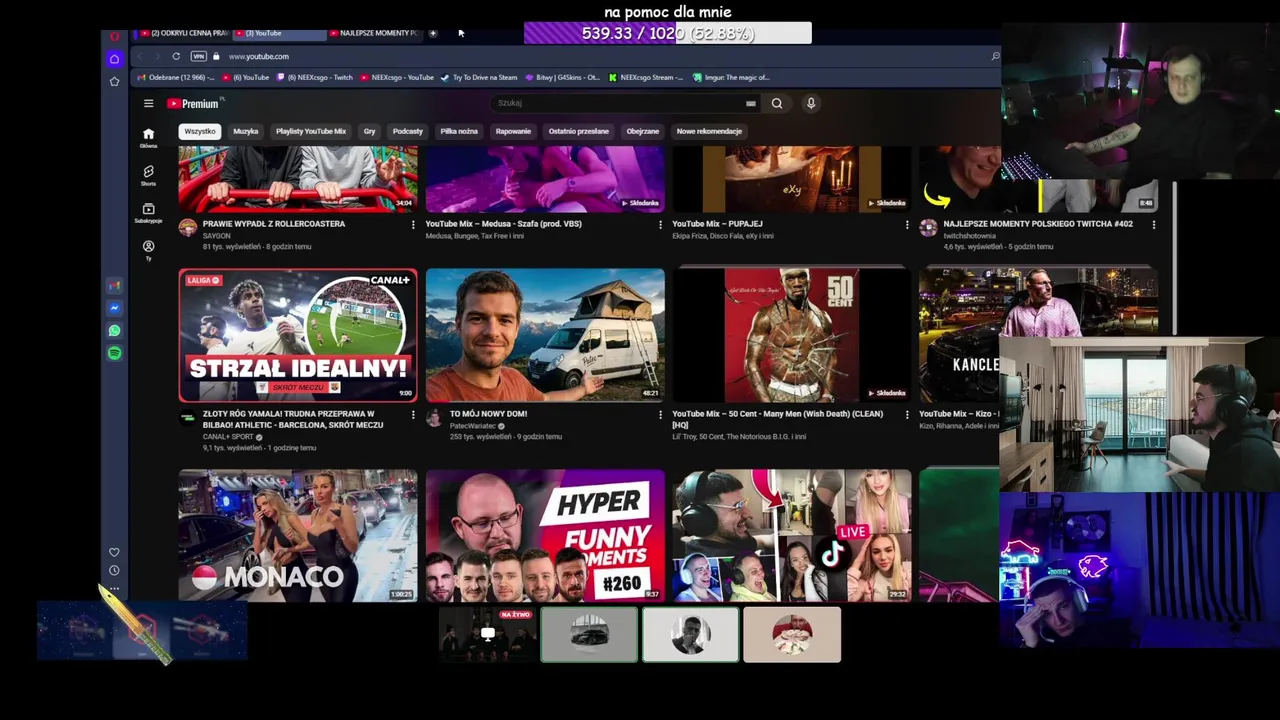Open the CANAL+ SPORT channel name link
This screenshot has width=1280, height=720.
(x=229, y=437)
